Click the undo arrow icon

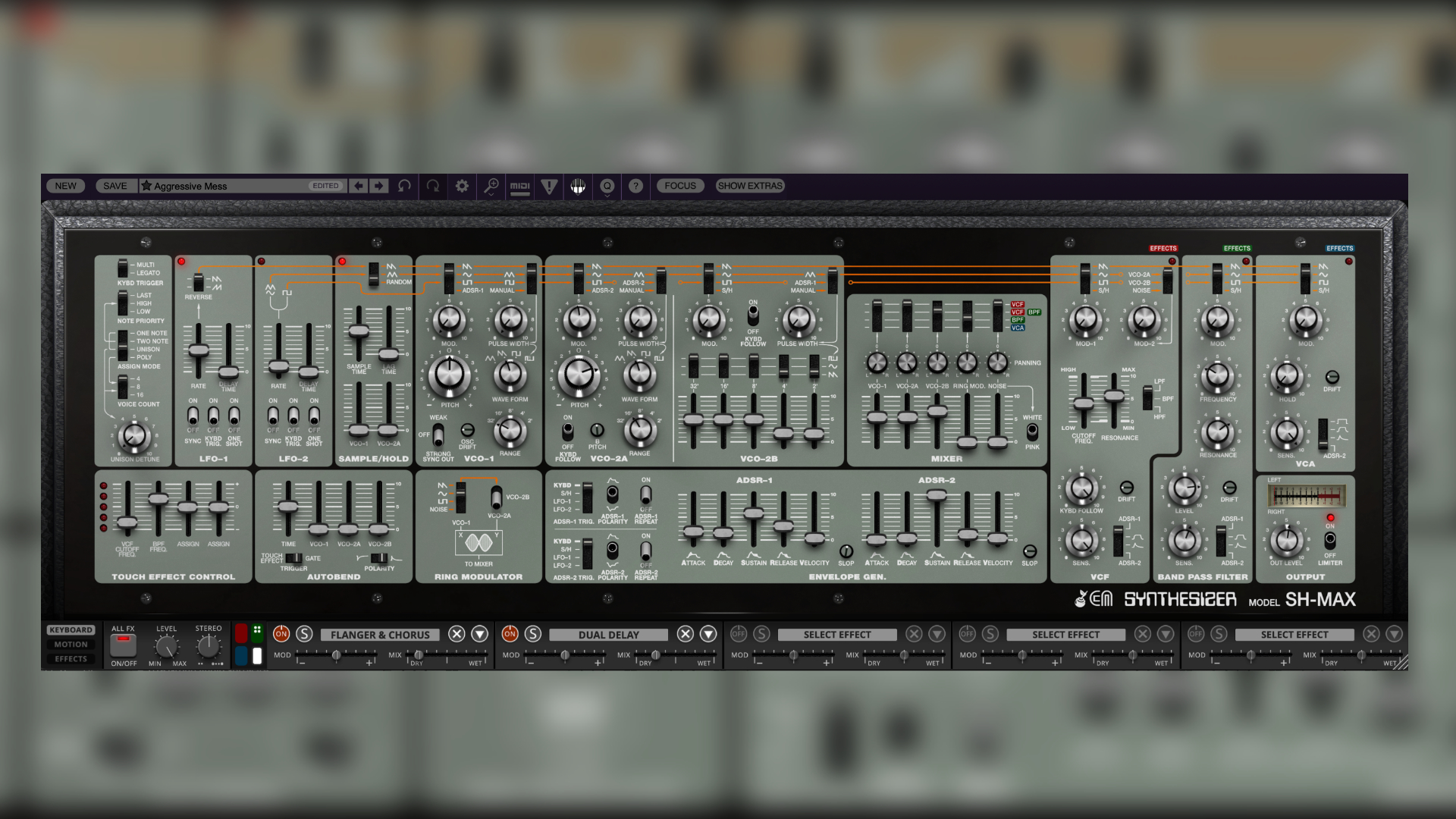[405, 186]
